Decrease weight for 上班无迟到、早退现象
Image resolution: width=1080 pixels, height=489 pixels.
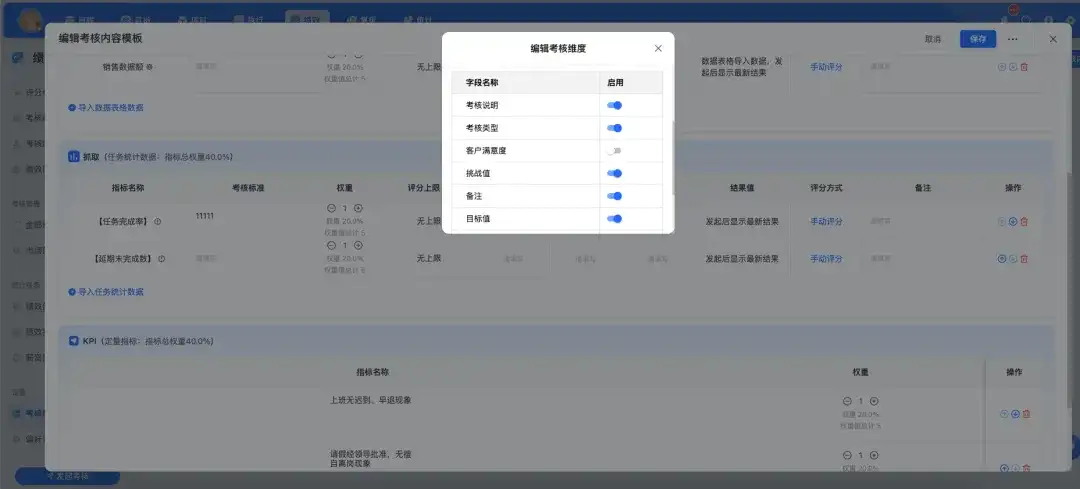[x=847, y=401]
